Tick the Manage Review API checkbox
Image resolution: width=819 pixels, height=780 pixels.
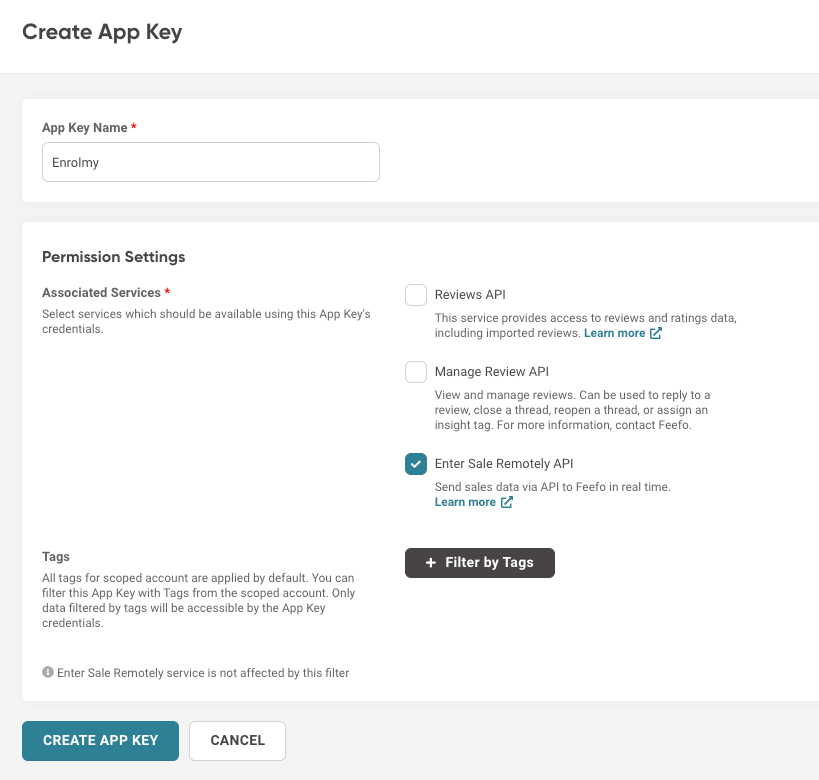coord(416,371)
